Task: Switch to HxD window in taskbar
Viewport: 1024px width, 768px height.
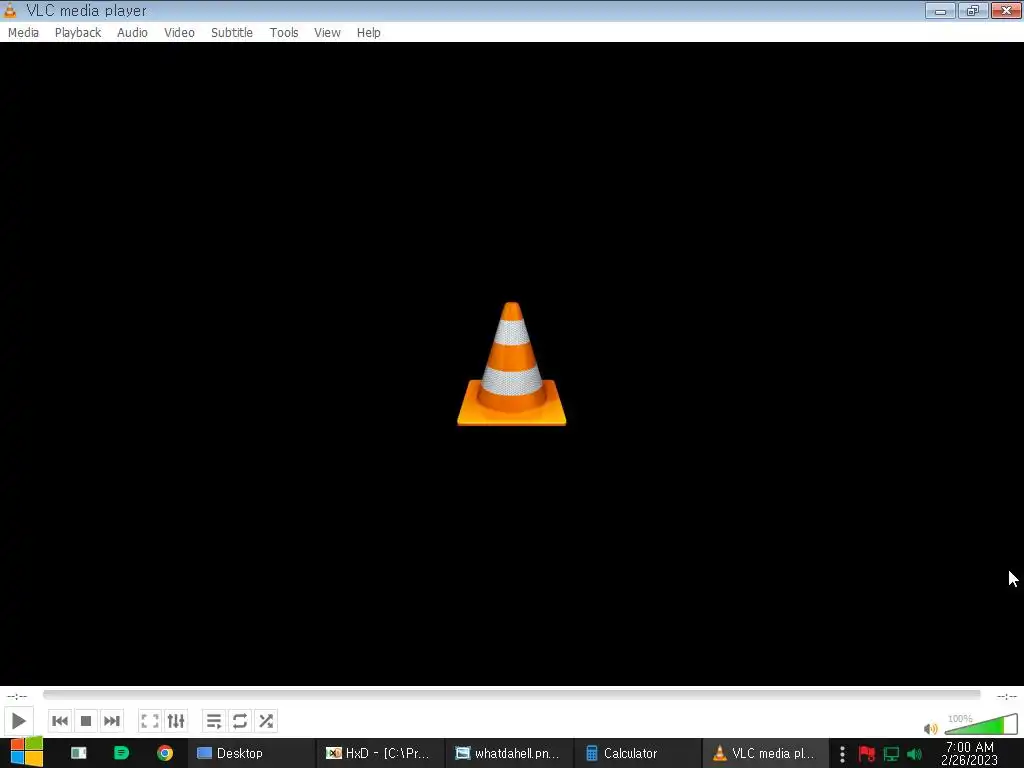Action: click(379, 753)
